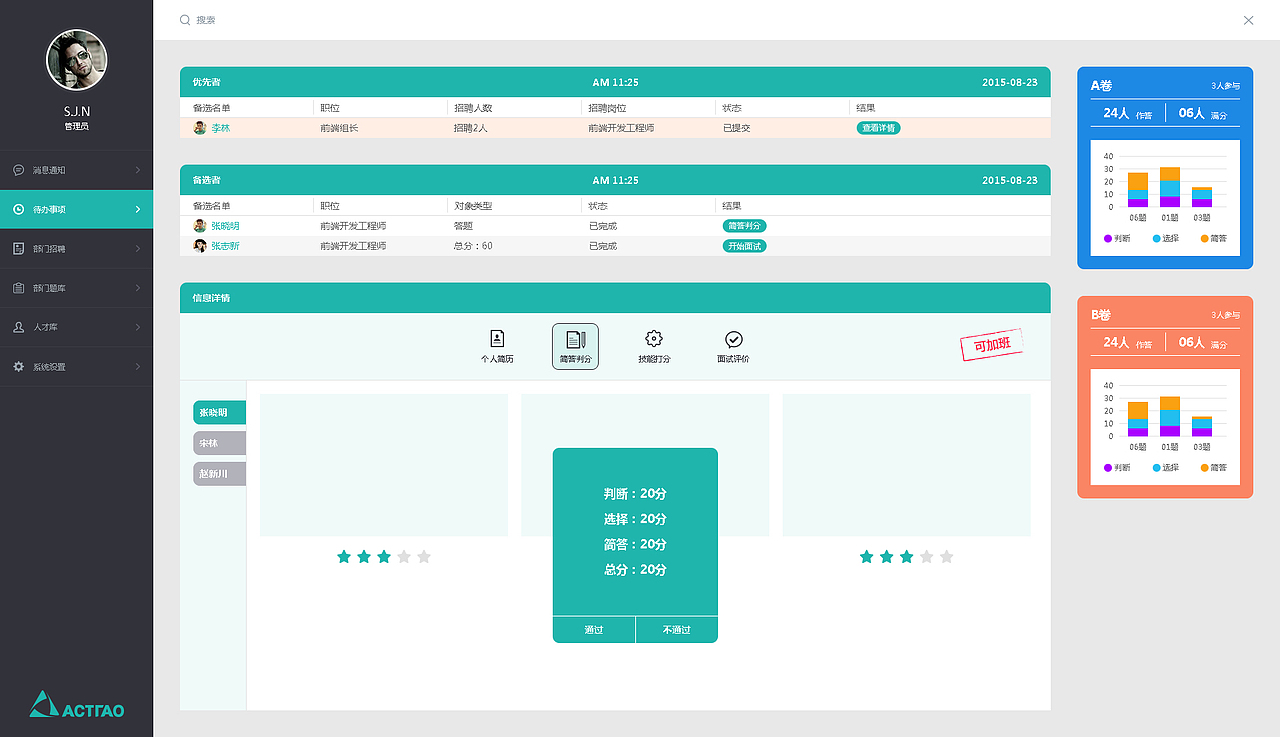Select the 面试评价 checkmark icon

coord(733,339)
